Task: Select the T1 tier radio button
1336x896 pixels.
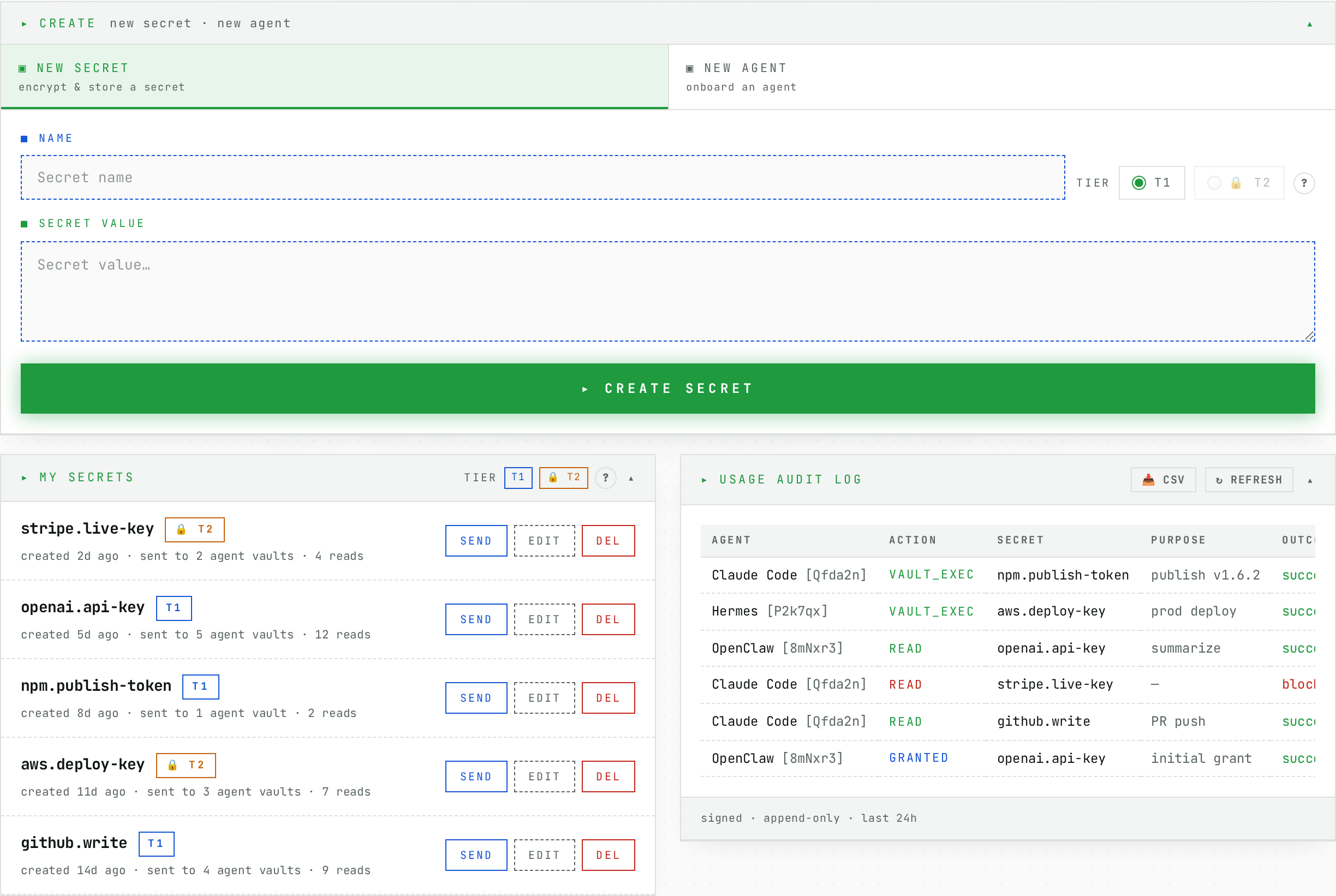Action: (1152, 183)
